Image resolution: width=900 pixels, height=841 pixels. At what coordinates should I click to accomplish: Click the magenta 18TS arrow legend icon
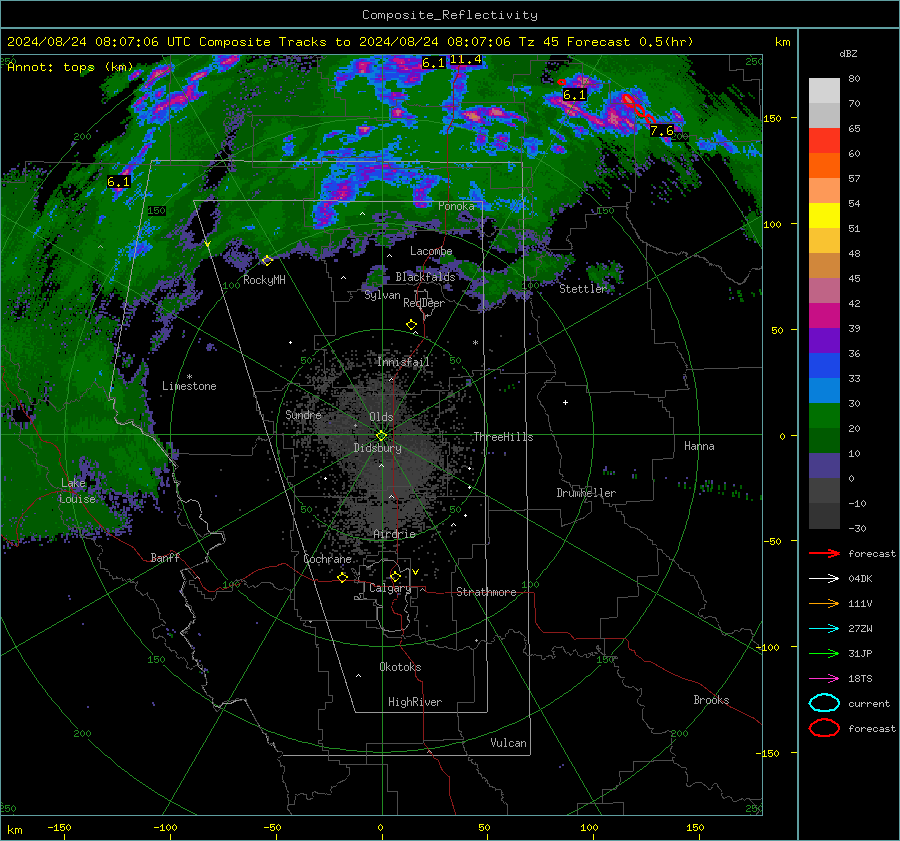[824, 679]
